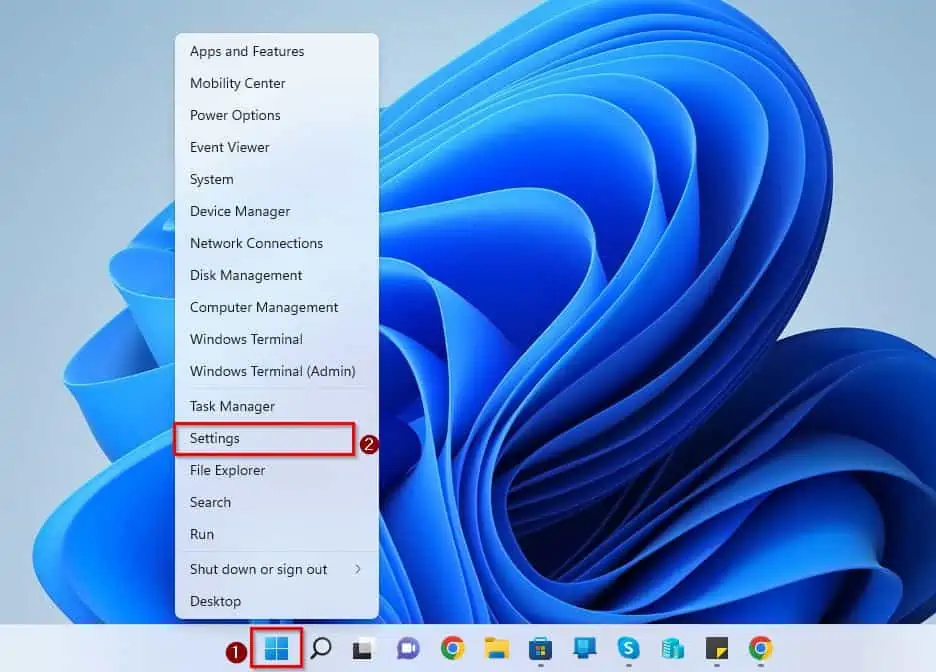Image resolution: width=936 pixels, height=672 pixels.
Task: Open Device Manager
Action: coord(240,211)
